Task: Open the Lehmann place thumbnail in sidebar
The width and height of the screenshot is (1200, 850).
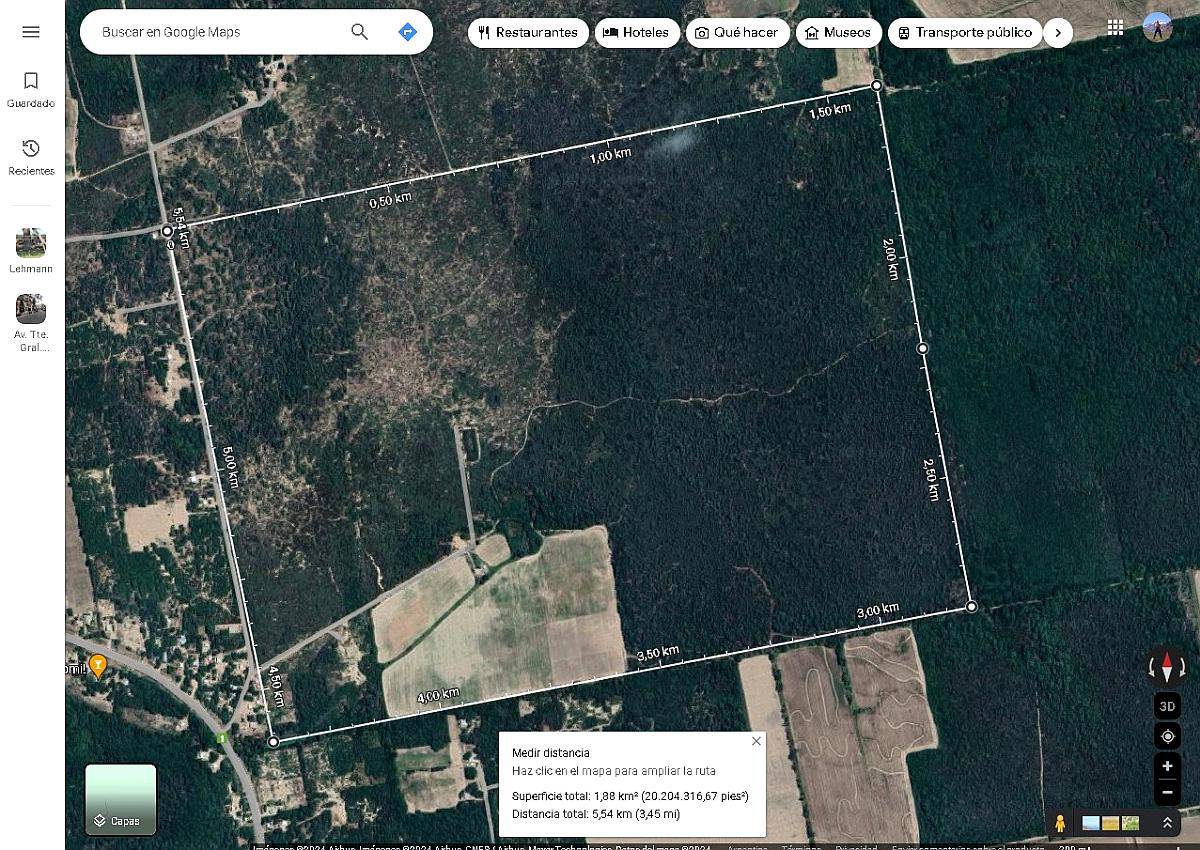Action: tap(30, 243)
